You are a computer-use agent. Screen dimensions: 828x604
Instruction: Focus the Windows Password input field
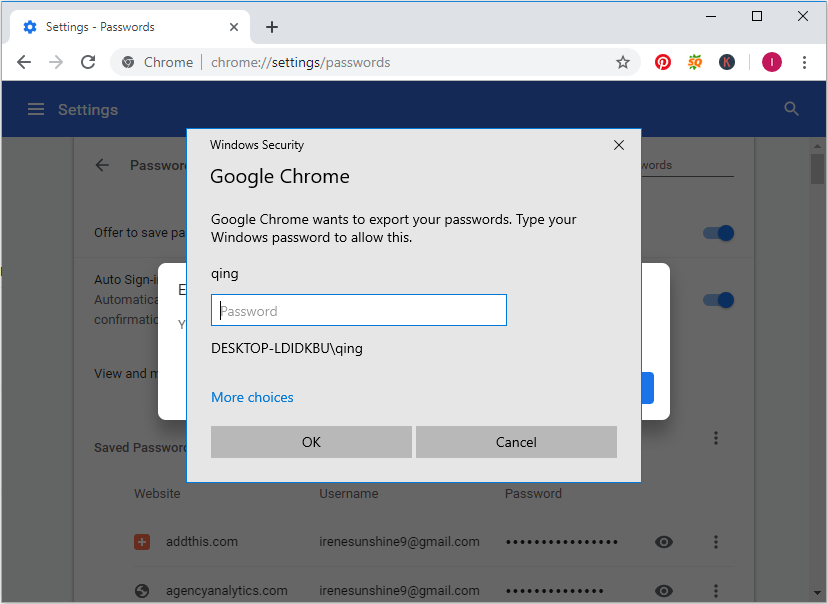pyautogui.click(x=359, y=310)
